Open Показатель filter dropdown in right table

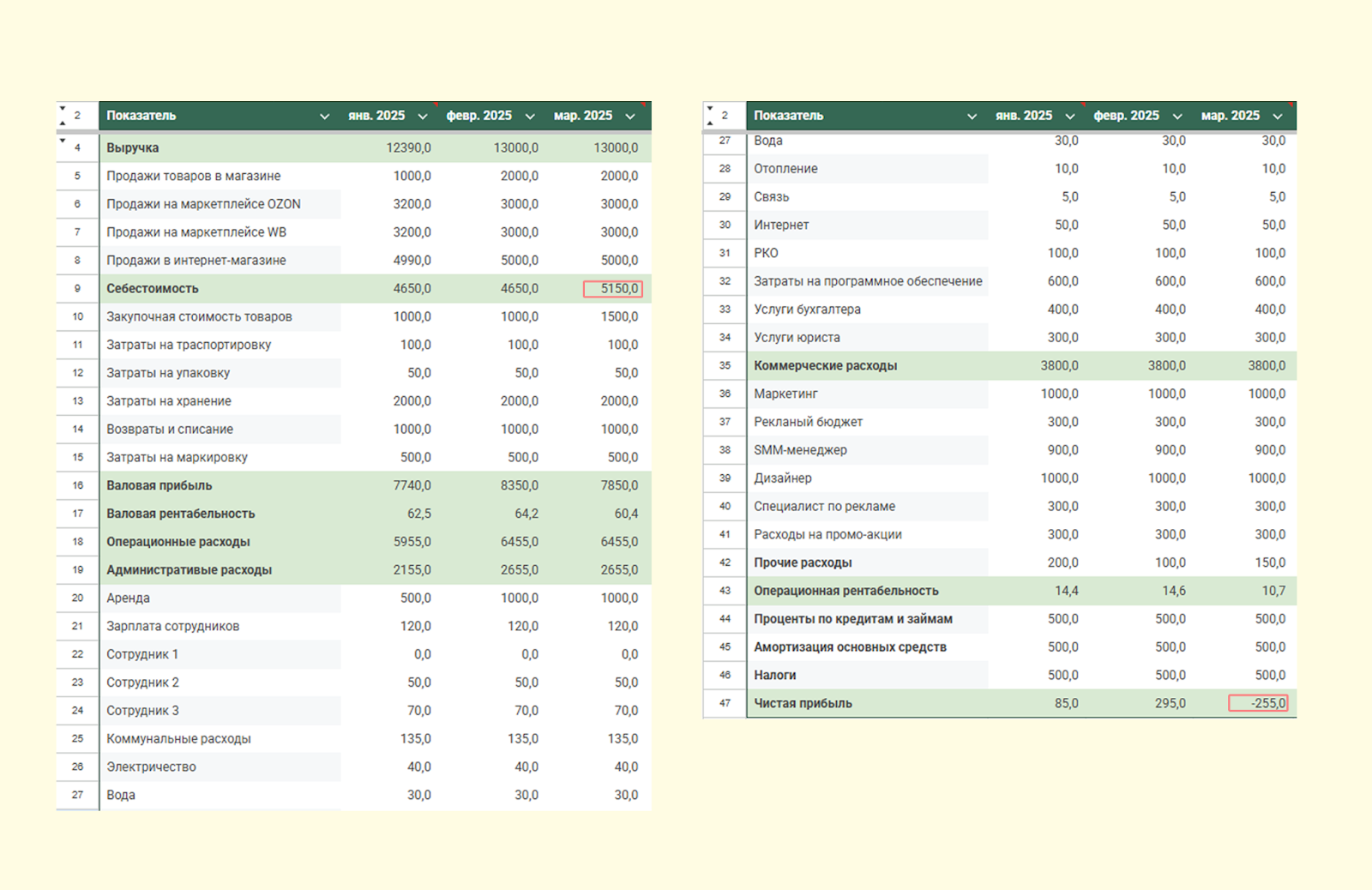tap(972, 117)
